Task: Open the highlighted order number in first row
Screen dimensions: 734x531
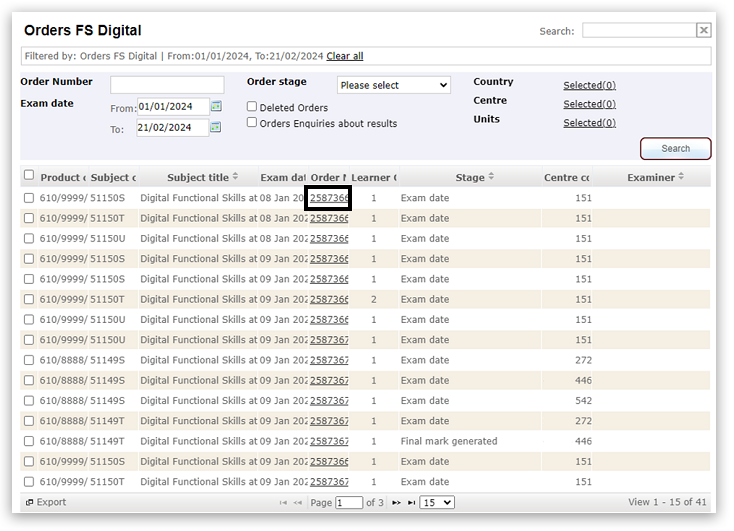Action: (x=329, y=198)
